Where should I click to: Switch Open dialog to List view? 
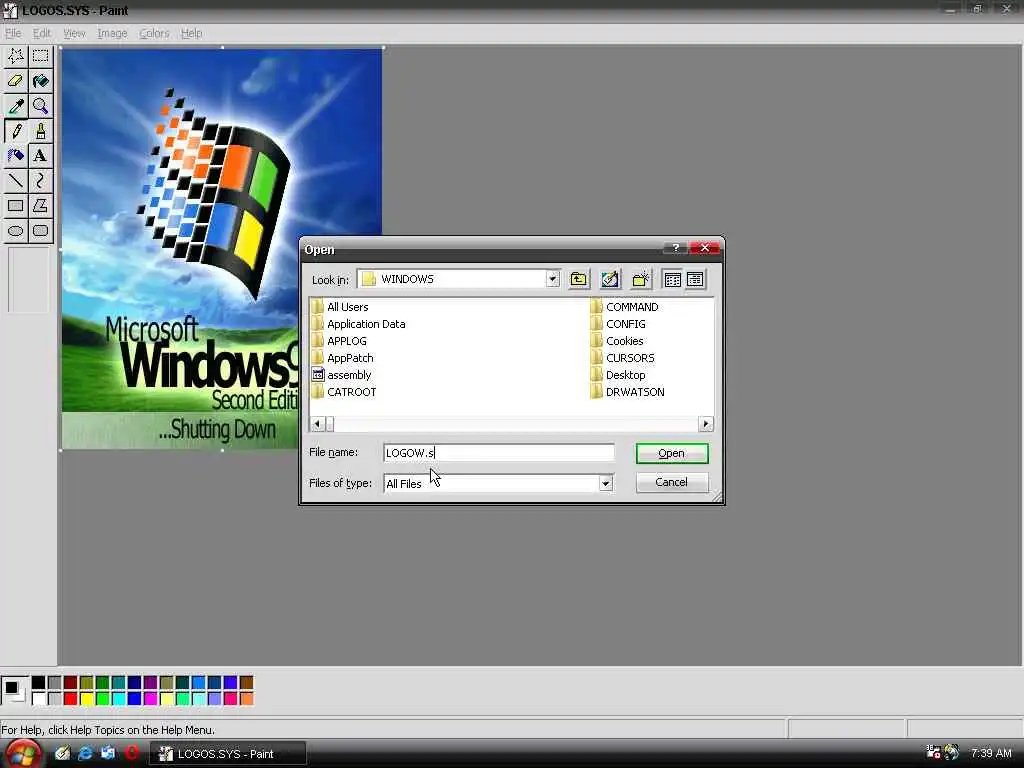click(x=673, y=280)
